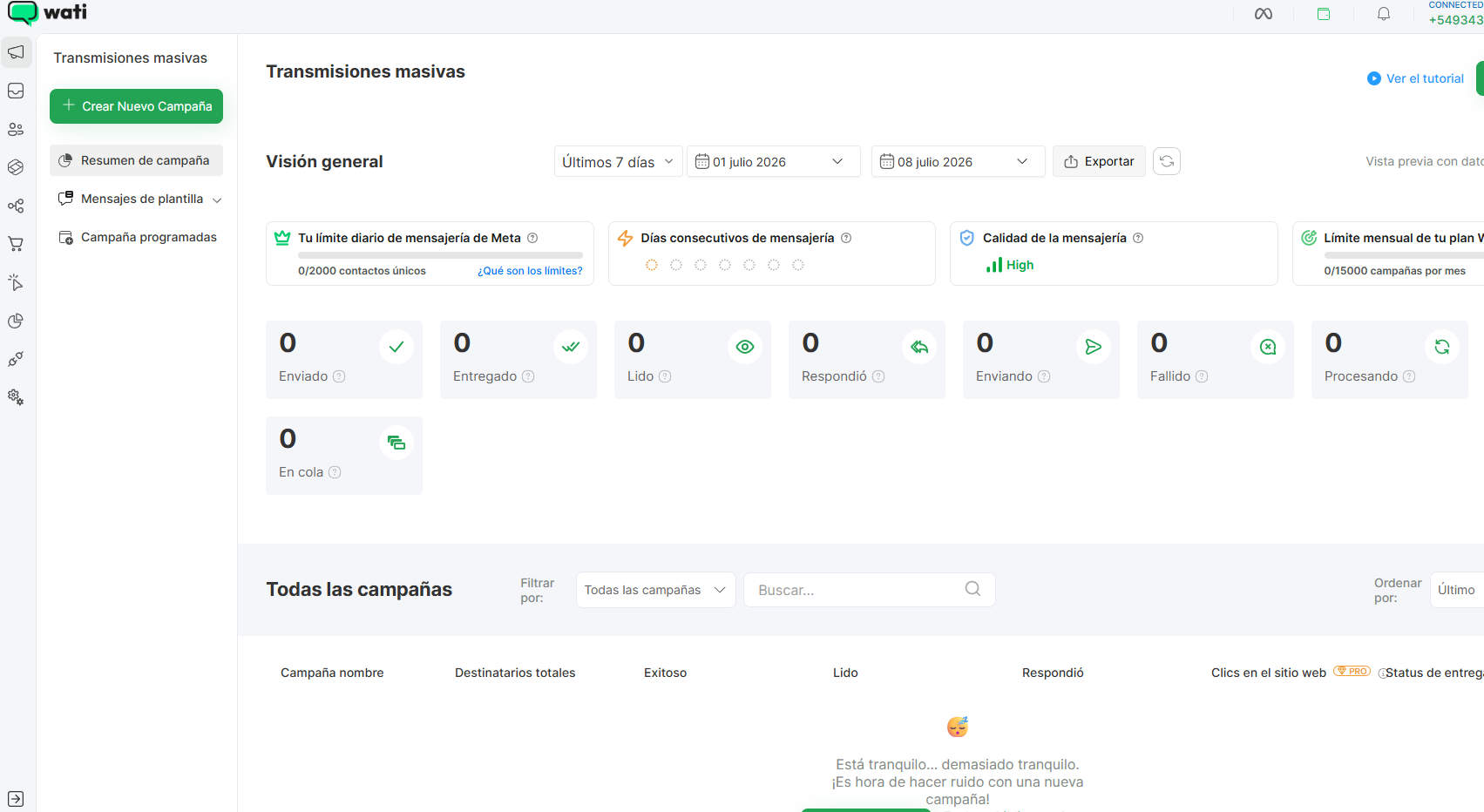Click the green calendar icon in header
Screen dimensions: 1484x812
point(1324,14)
